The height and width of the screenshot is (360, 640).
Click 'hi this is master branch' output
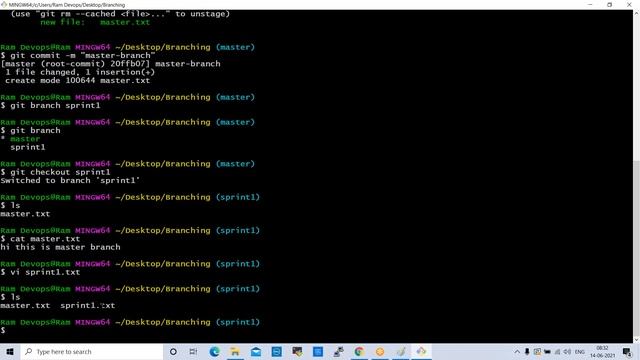(60, 247)
